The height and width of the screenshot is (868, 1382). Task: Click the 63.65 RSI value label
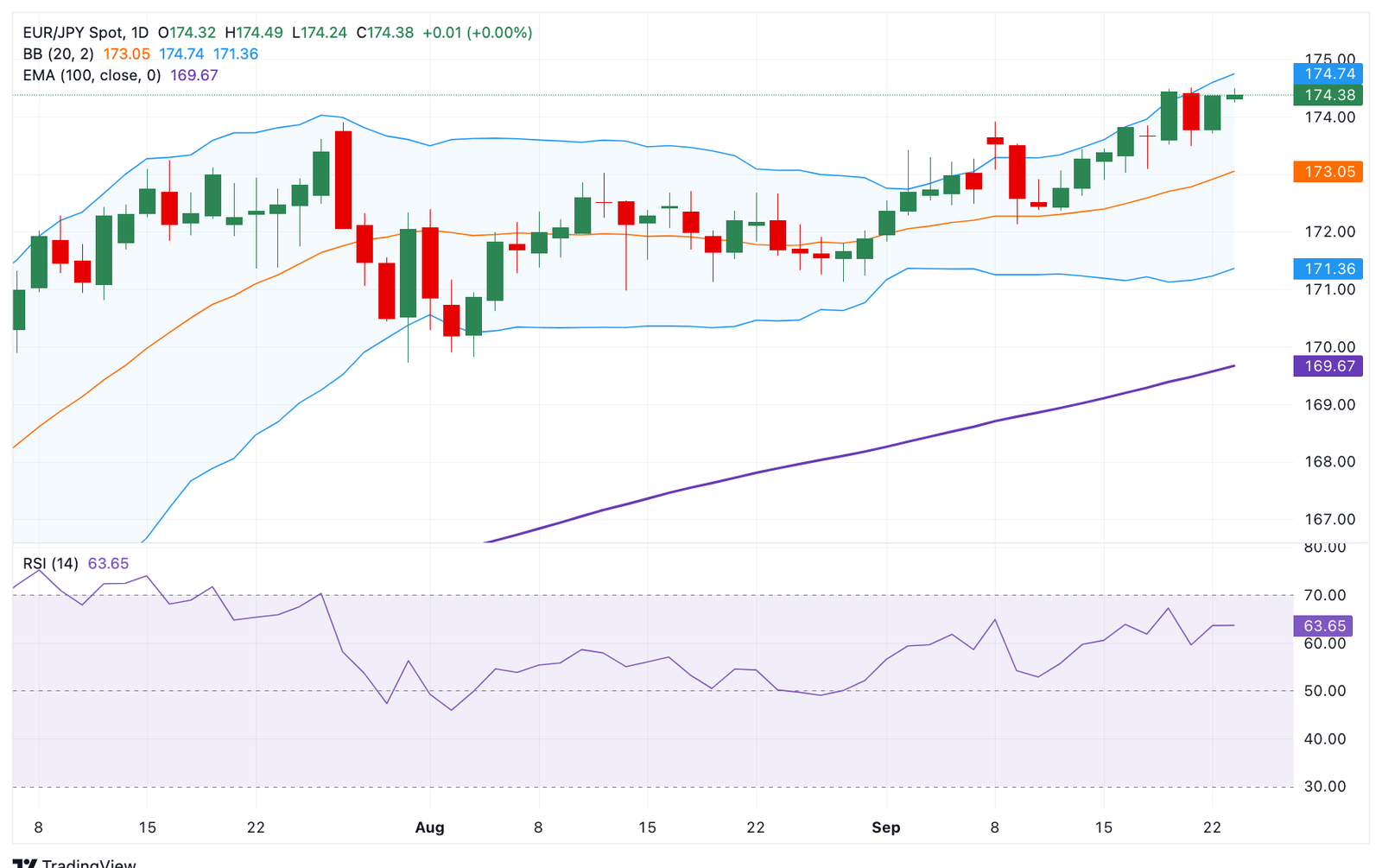coord(1323,626)
